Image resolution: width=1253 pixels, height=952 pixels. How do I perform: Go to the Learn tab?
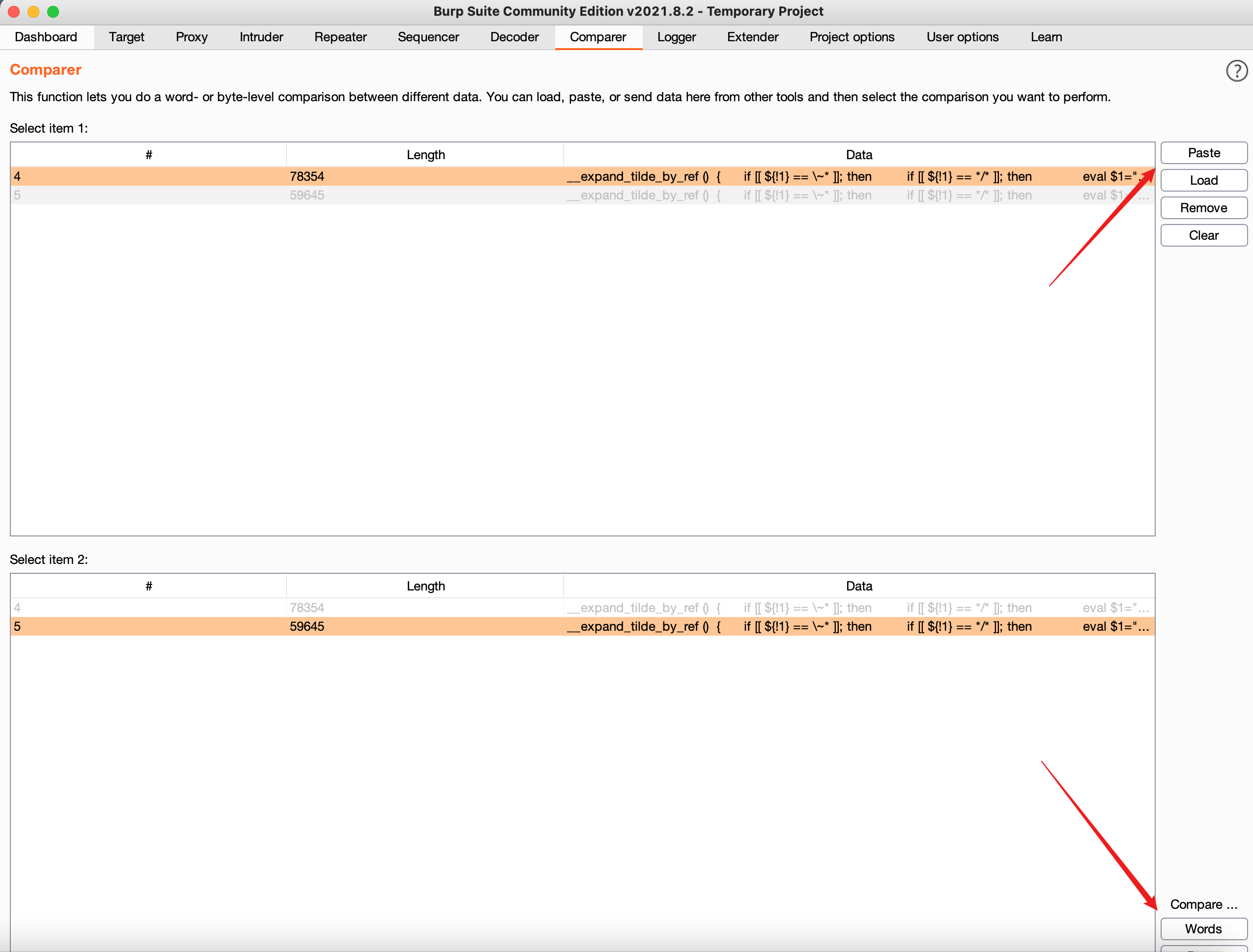1046,37
